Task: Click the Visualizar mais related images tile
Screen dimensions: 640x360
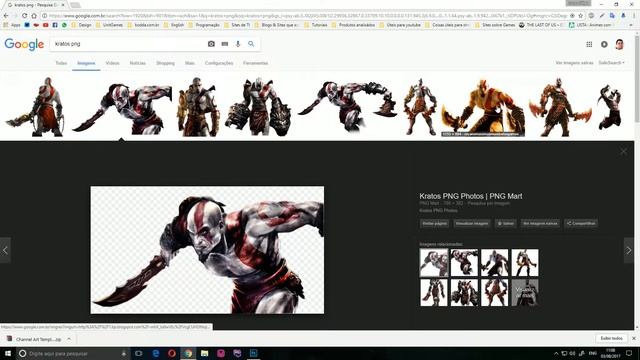Action: [x=525, y=293]
